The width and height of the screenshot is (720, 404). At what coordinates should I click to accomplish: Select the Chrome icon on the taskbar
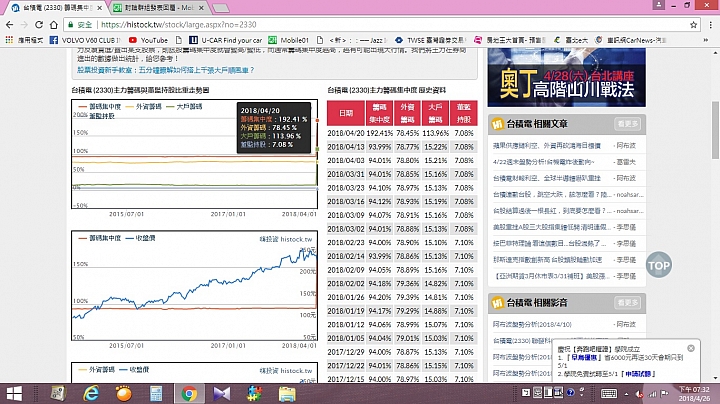point(189,394)
